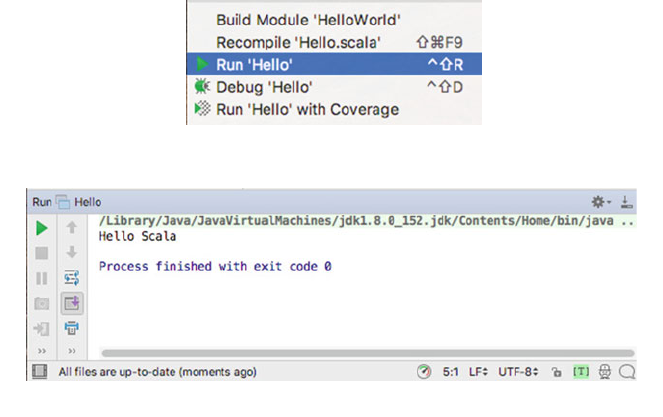Click the Print console output icon
This screenshot has width=663, height=417.
pyautogui.click(x=72, y=327)
